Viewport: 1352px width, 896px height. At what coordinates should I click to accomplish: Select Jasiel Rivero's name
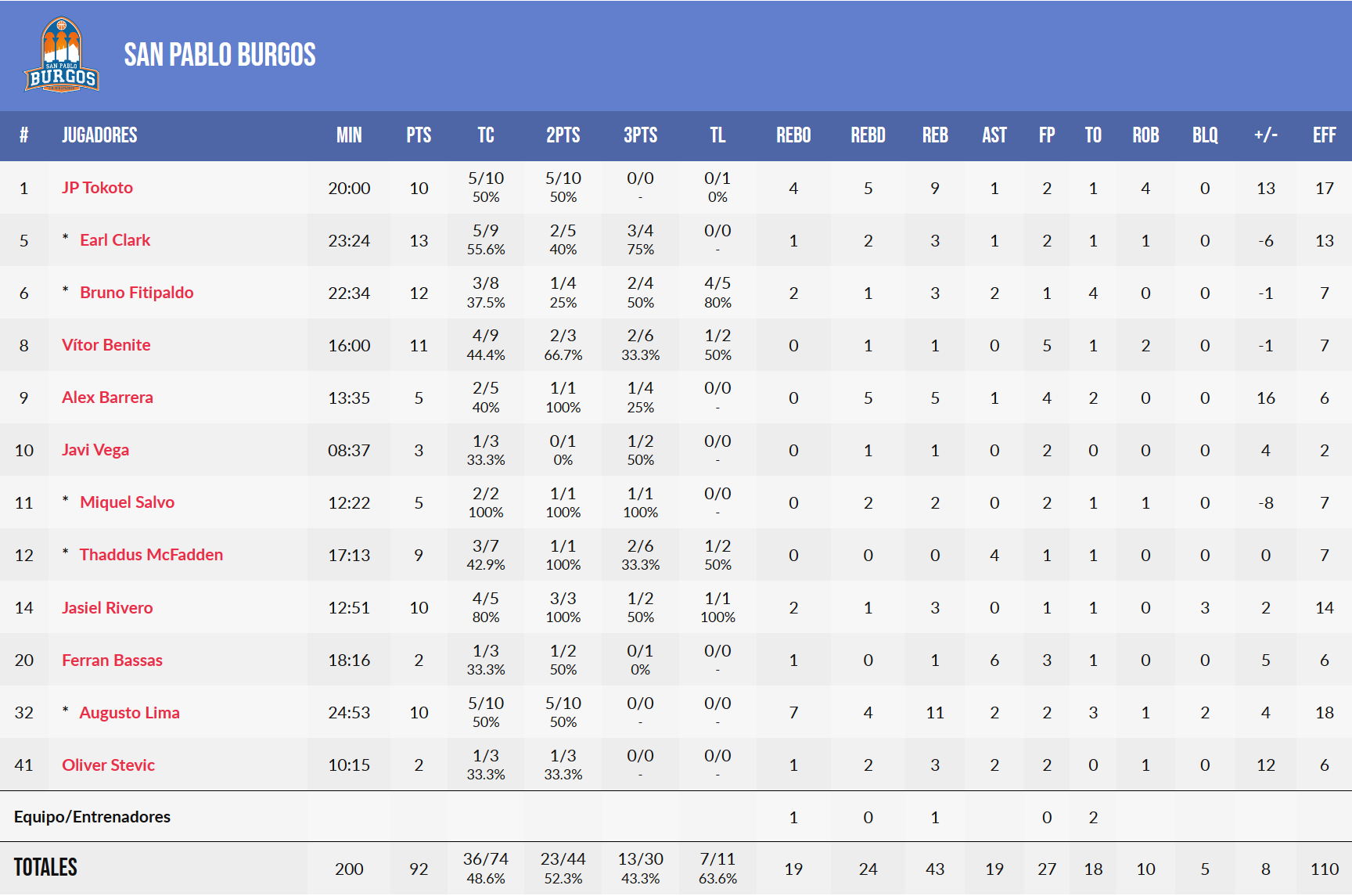[x=107, y=608]
